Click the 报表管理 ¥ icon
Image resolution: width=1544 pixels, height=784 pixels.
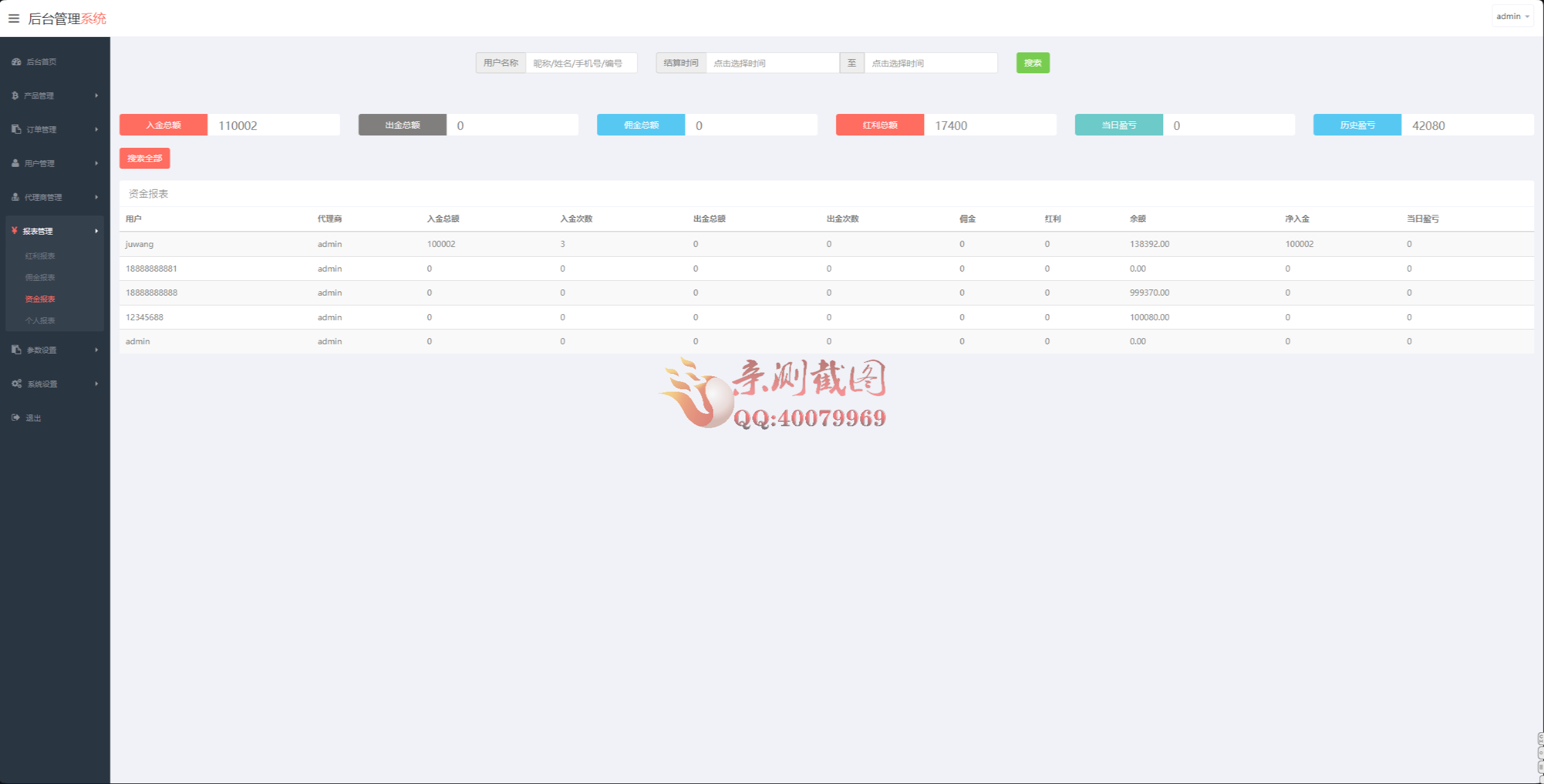point(15,231)
